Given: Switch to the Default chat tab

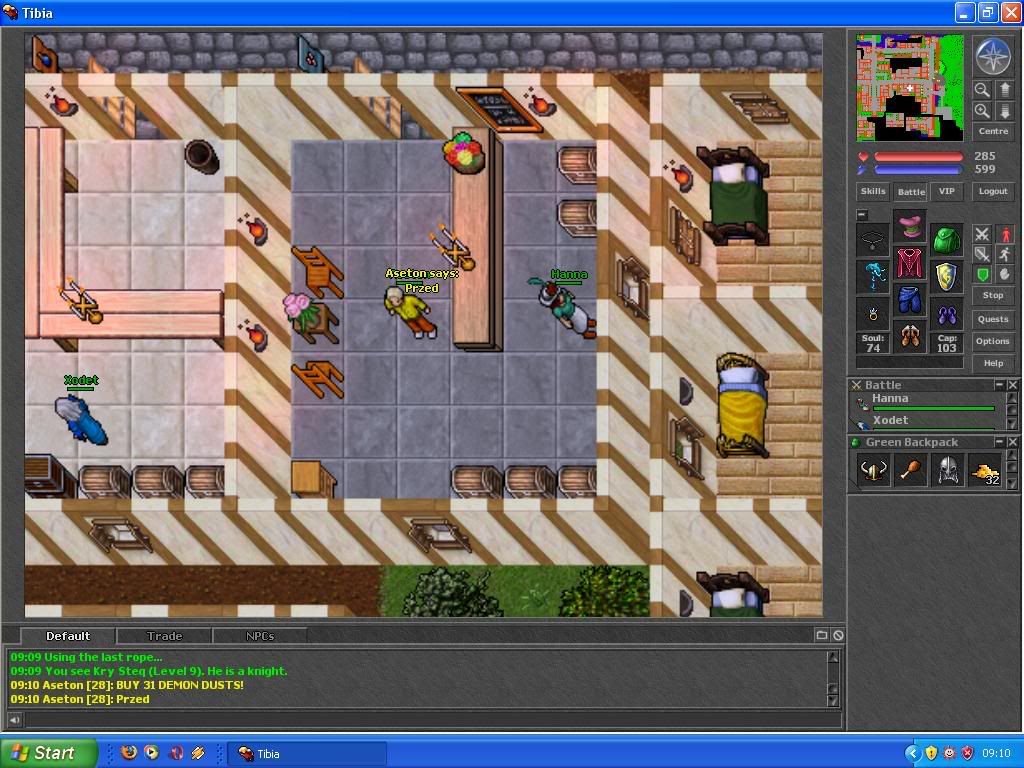Looking at the screenshot, I should [68, 635].
